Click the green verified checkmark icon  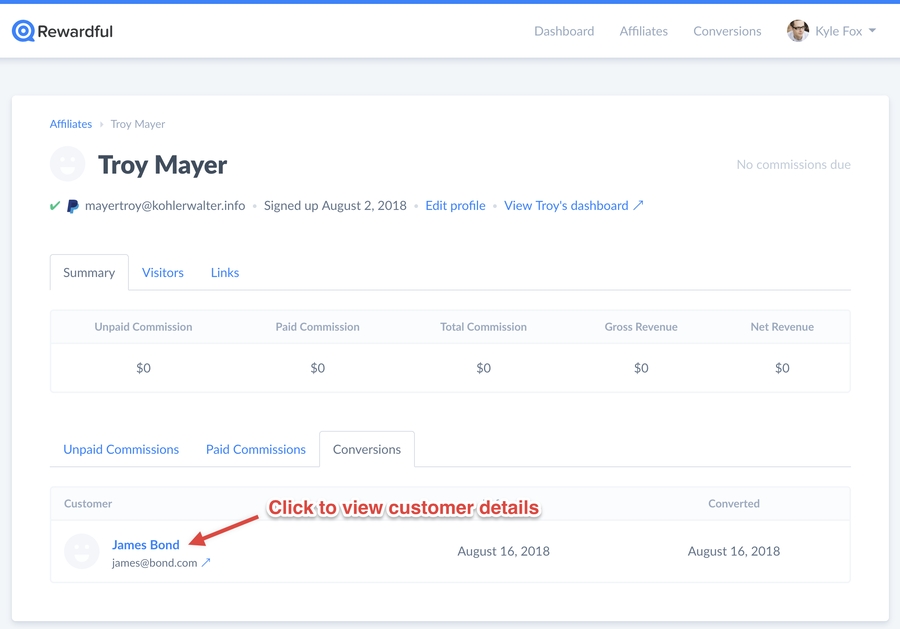55,206
